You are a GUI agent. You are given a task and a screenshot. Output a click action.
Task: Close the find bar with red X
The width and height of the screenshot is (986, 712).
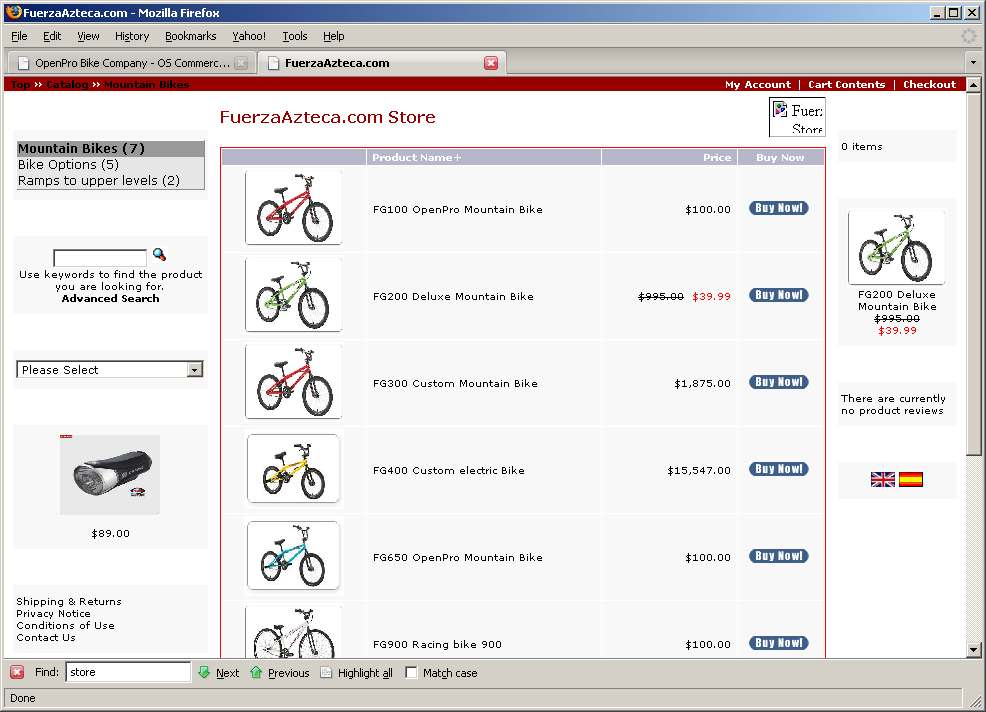click(x=17, y=672)
